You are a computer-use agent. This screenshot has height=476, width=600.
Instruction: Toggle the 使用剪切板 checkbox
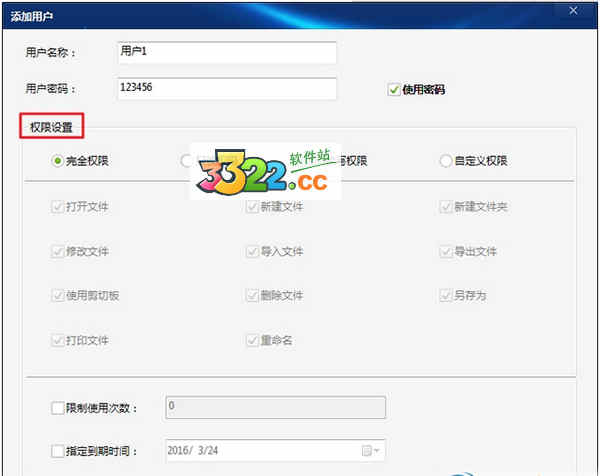tap(57, 295)
